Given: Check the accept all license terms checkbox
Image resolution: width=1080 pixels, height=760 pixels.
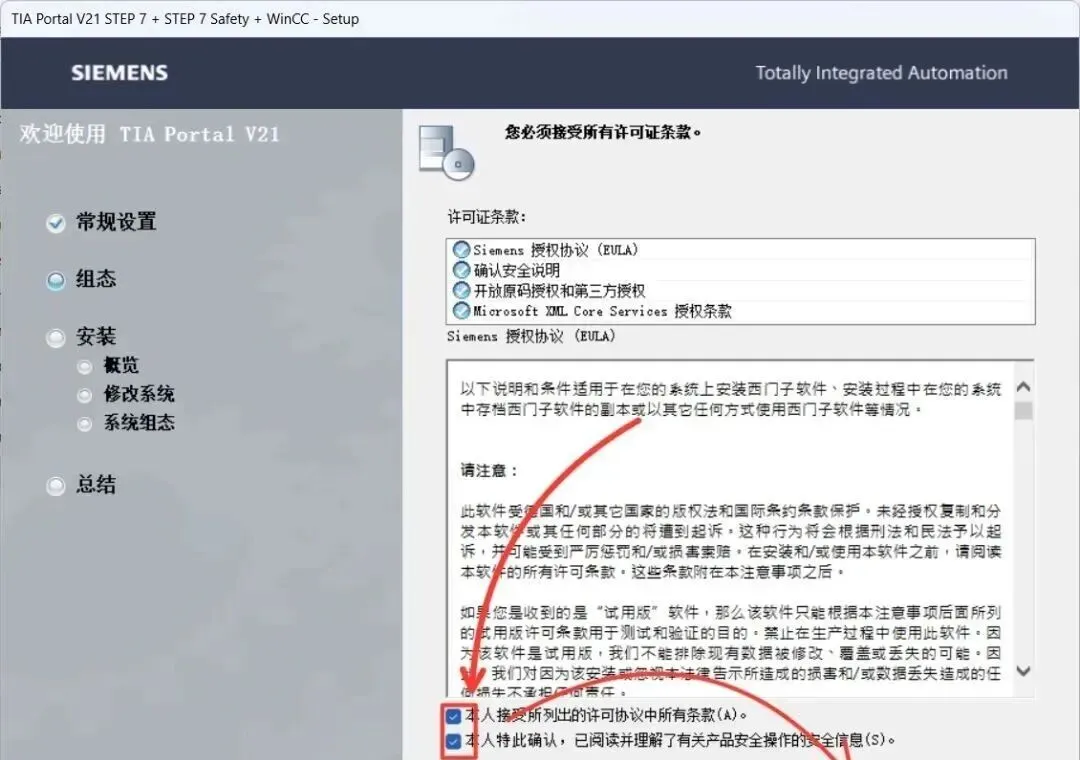Looking at the screenshot, I should click(x=453, y=716).
